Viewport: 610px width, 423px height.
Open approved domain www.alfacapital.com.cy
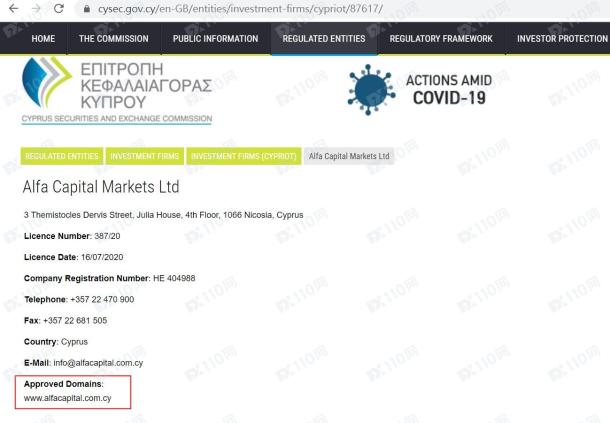coord(67,398)
